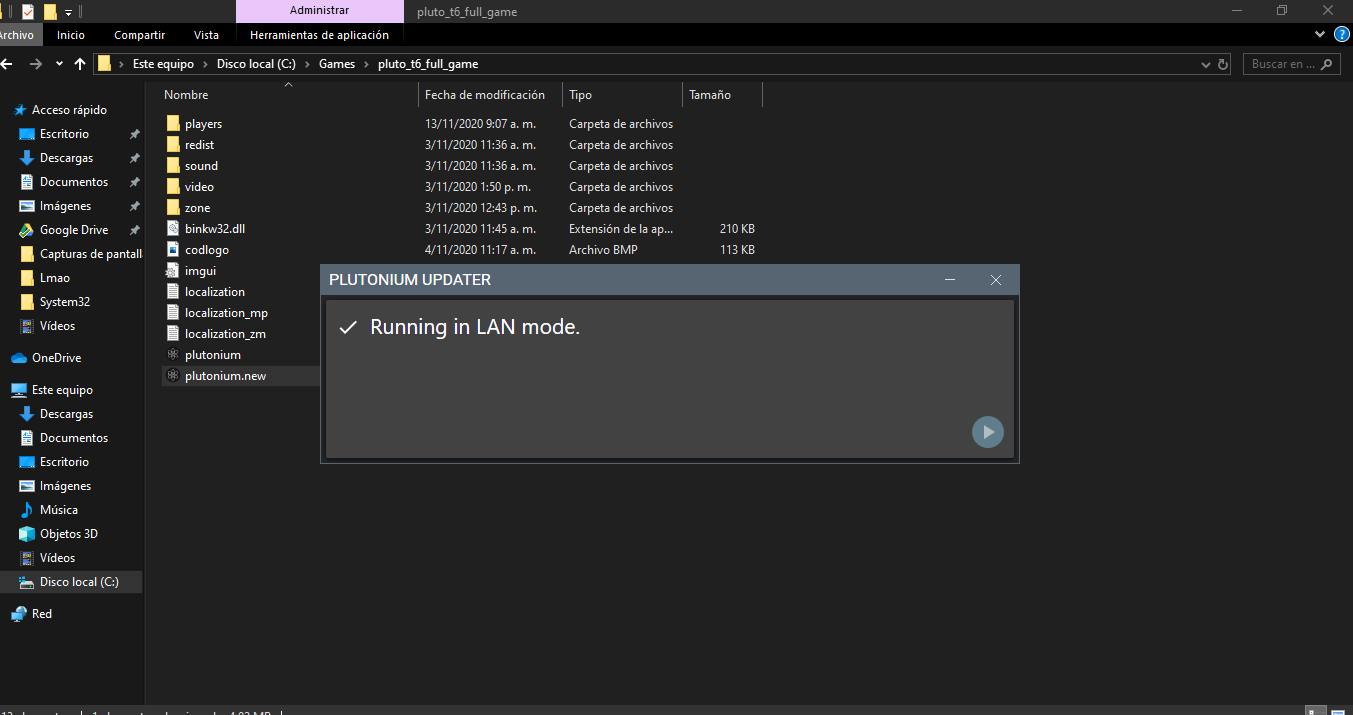Image resolution: width=1353 pixels, height=715 pixels.
Task: Open recent locations dropdown
Action: (x=59, y=64)
